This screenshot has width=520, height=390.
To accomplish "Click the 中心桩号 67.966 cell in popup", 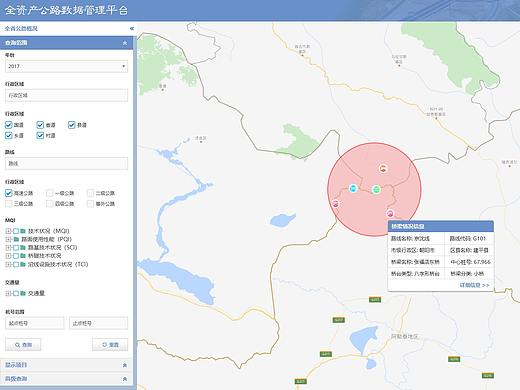I will (x=470, y=262).
